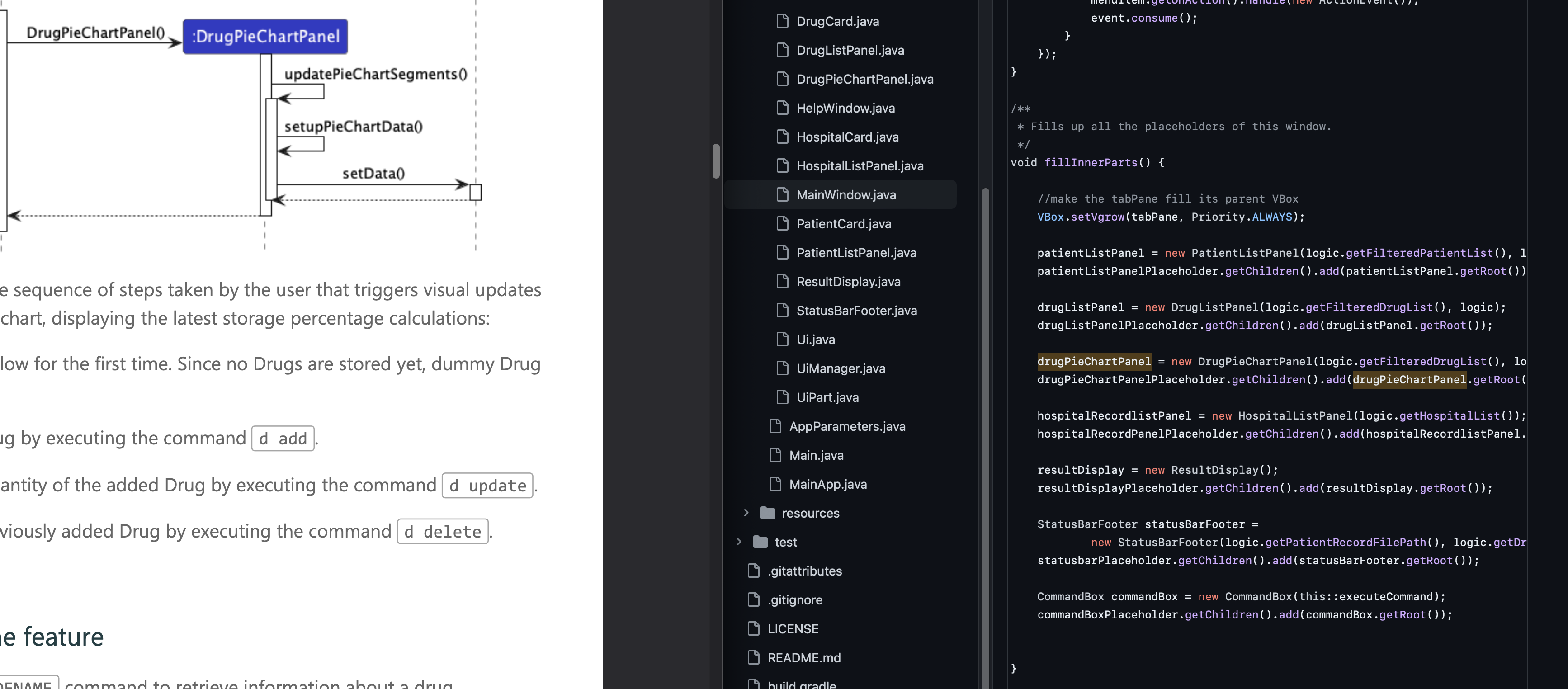Click the fillInnerParts method name
This screenshot has width=1568, height=689.
[x=1090, y=162]
